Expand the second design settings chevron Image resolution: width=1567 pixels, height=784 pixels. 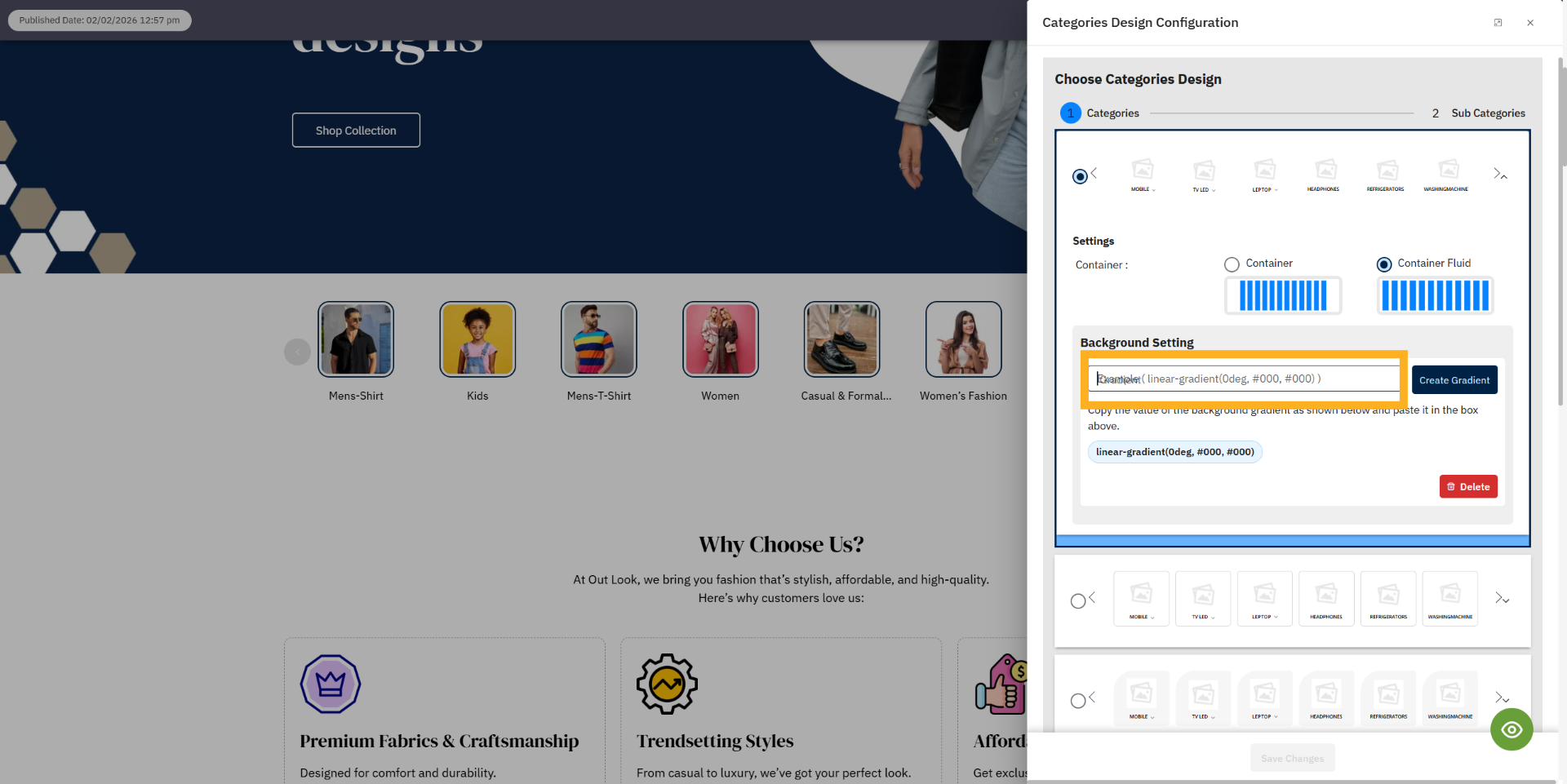pos(1506,601)
